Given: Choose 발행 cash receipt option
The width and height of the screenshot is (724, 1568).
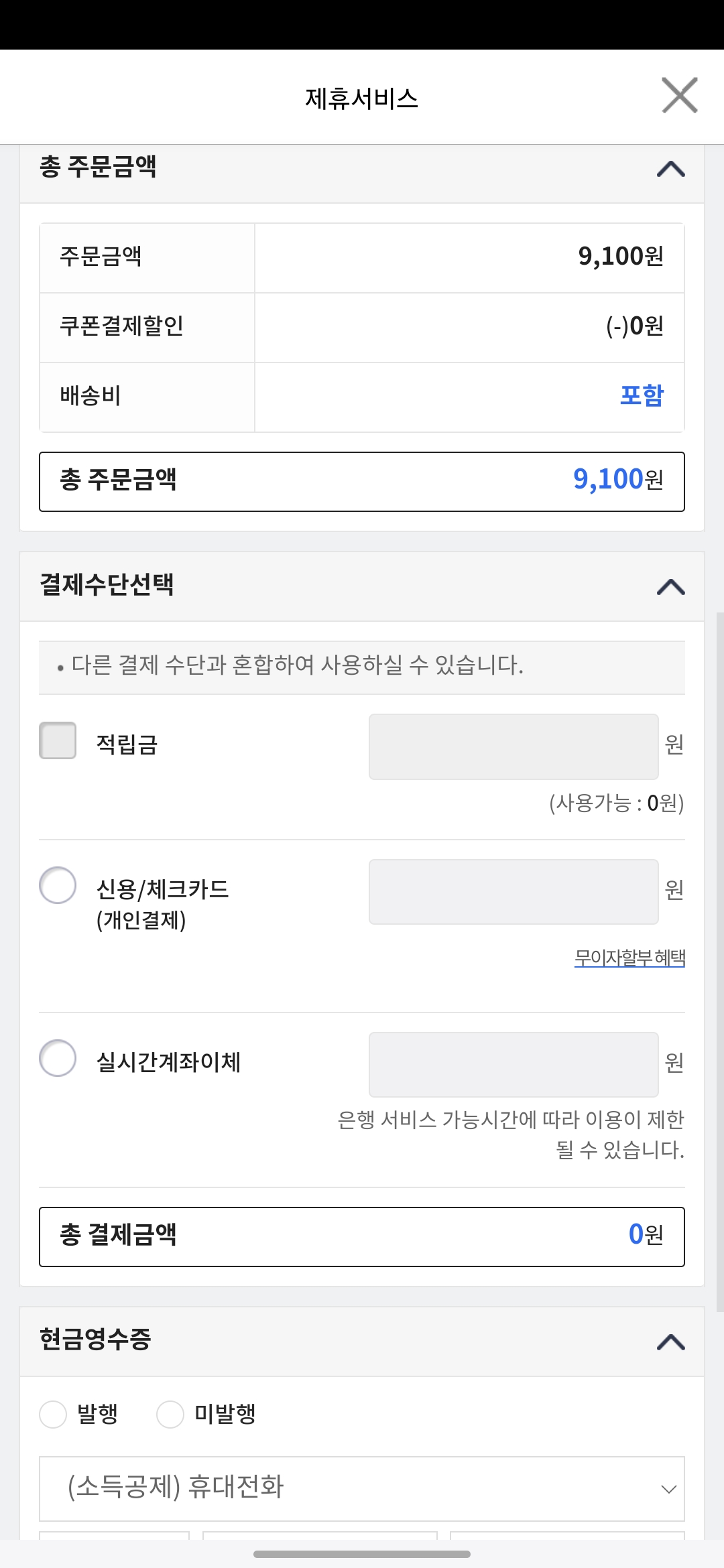Looking at the screenshot, I should tap(53, 1415).
